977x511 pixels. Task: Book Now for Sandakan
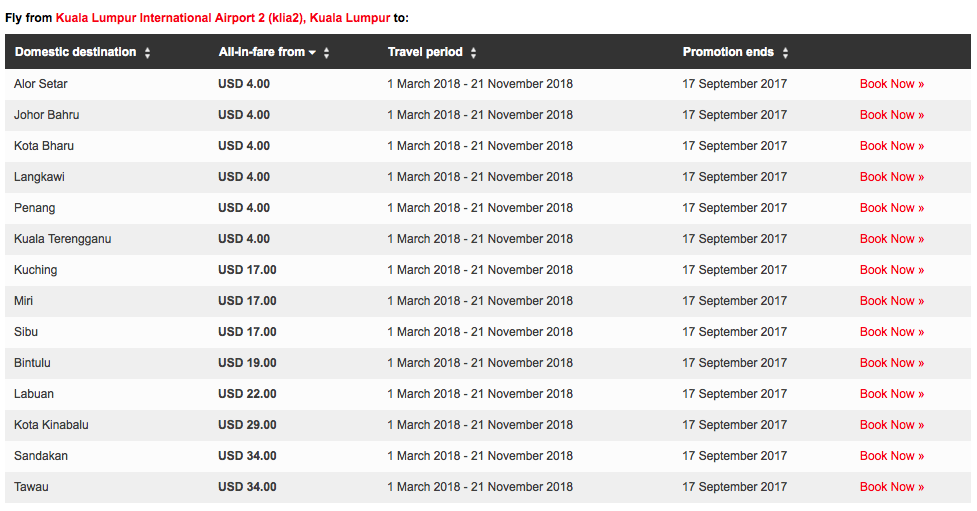coord(891,456)
